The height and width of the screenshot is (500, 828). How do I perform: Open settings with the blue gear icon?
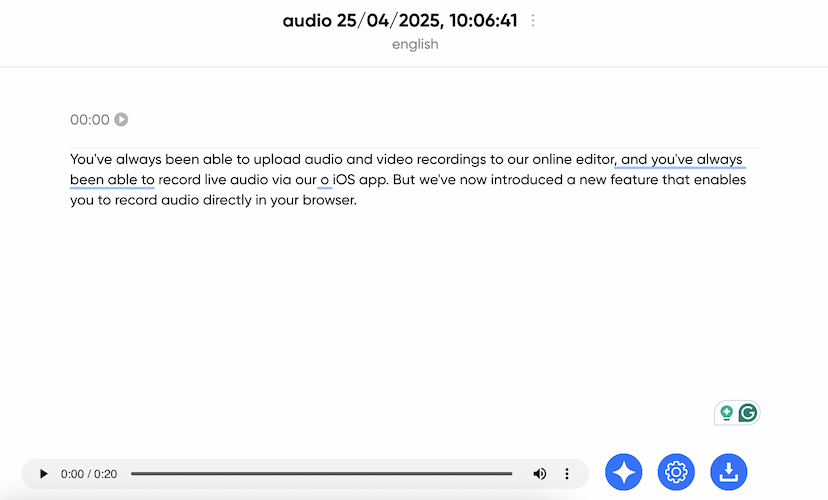tap(676, 472)
